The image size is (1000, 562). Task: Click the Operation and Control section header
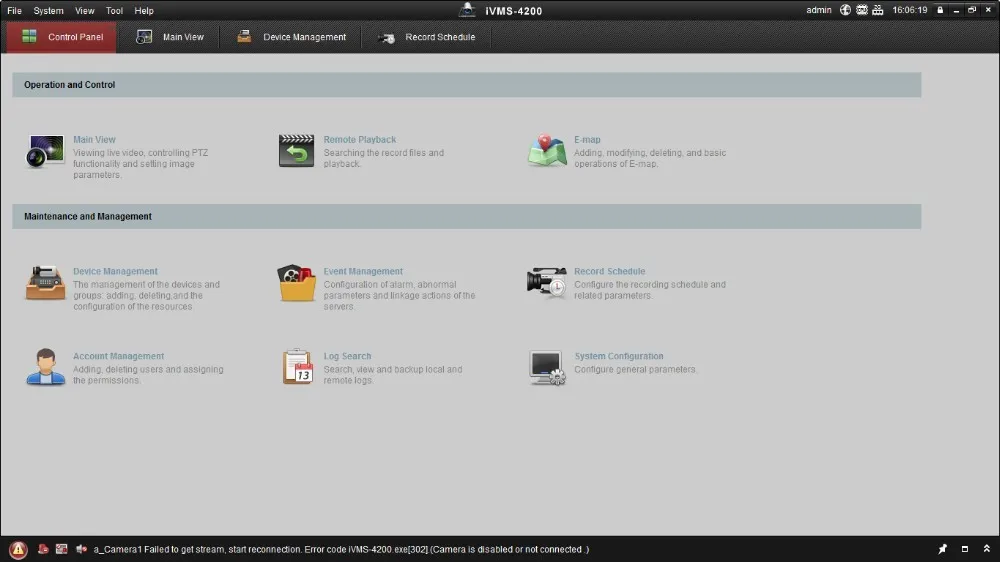[x=466, y=85]
